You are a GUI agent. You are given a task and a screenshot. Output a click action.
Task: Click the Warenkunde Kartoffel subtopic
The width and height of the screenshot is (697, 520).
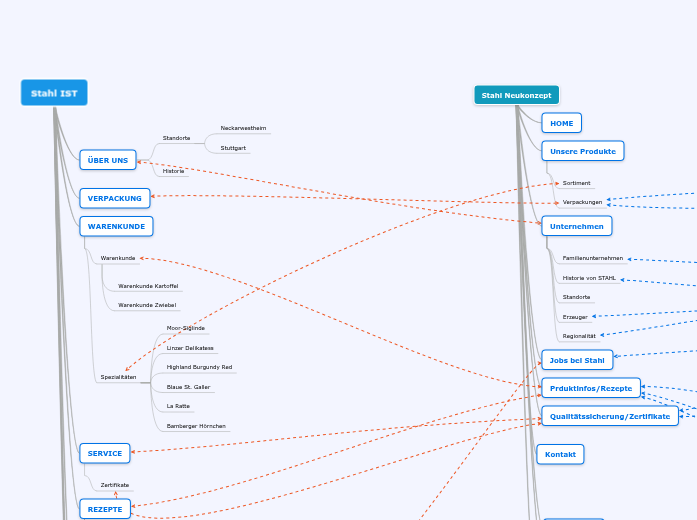[x=148, y=286]
